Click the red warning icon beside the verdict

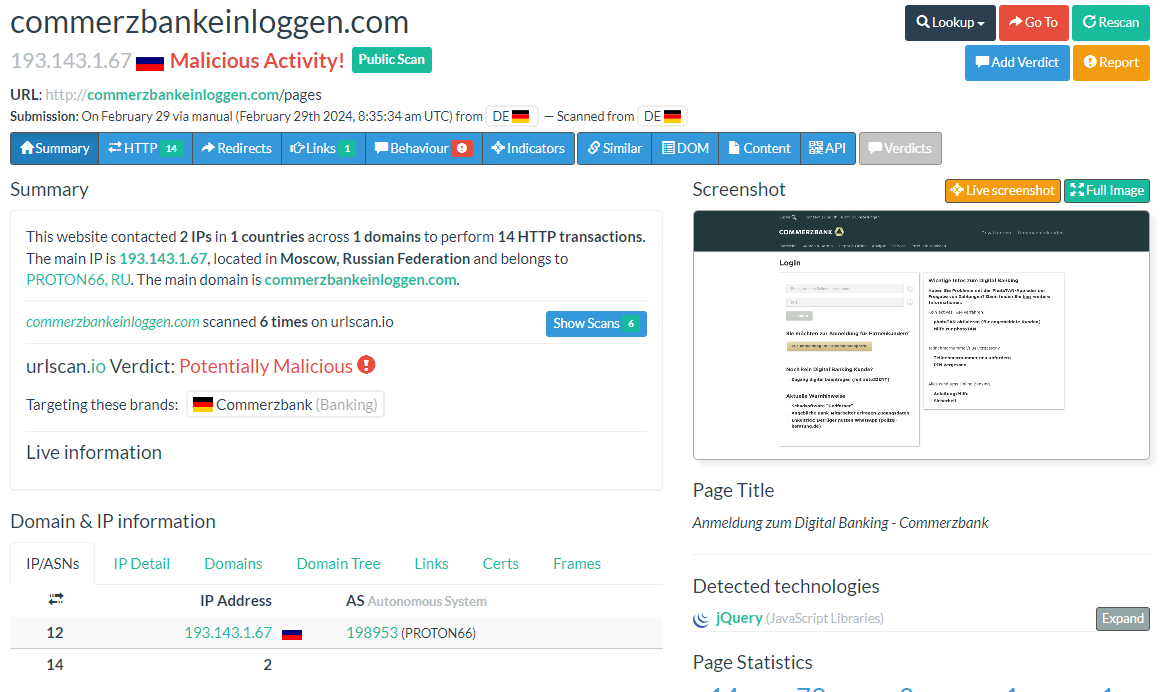tap(366, 365)
